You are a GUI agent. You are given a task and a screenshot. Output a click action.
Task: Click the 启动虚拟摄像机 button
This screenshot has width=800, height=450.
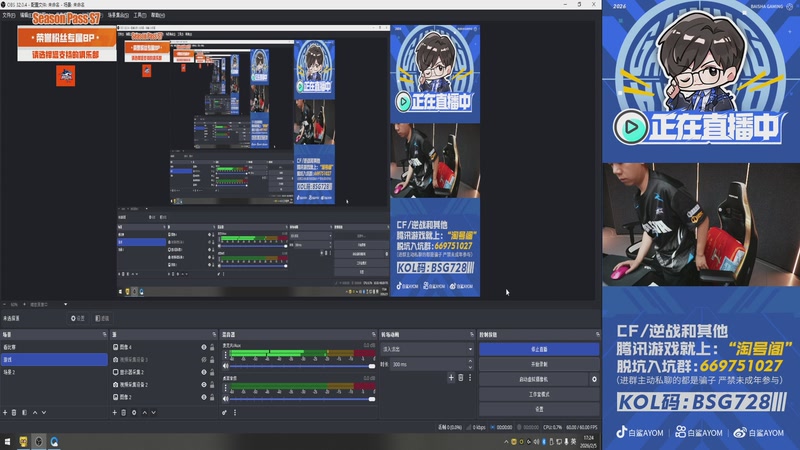point(534,379)
